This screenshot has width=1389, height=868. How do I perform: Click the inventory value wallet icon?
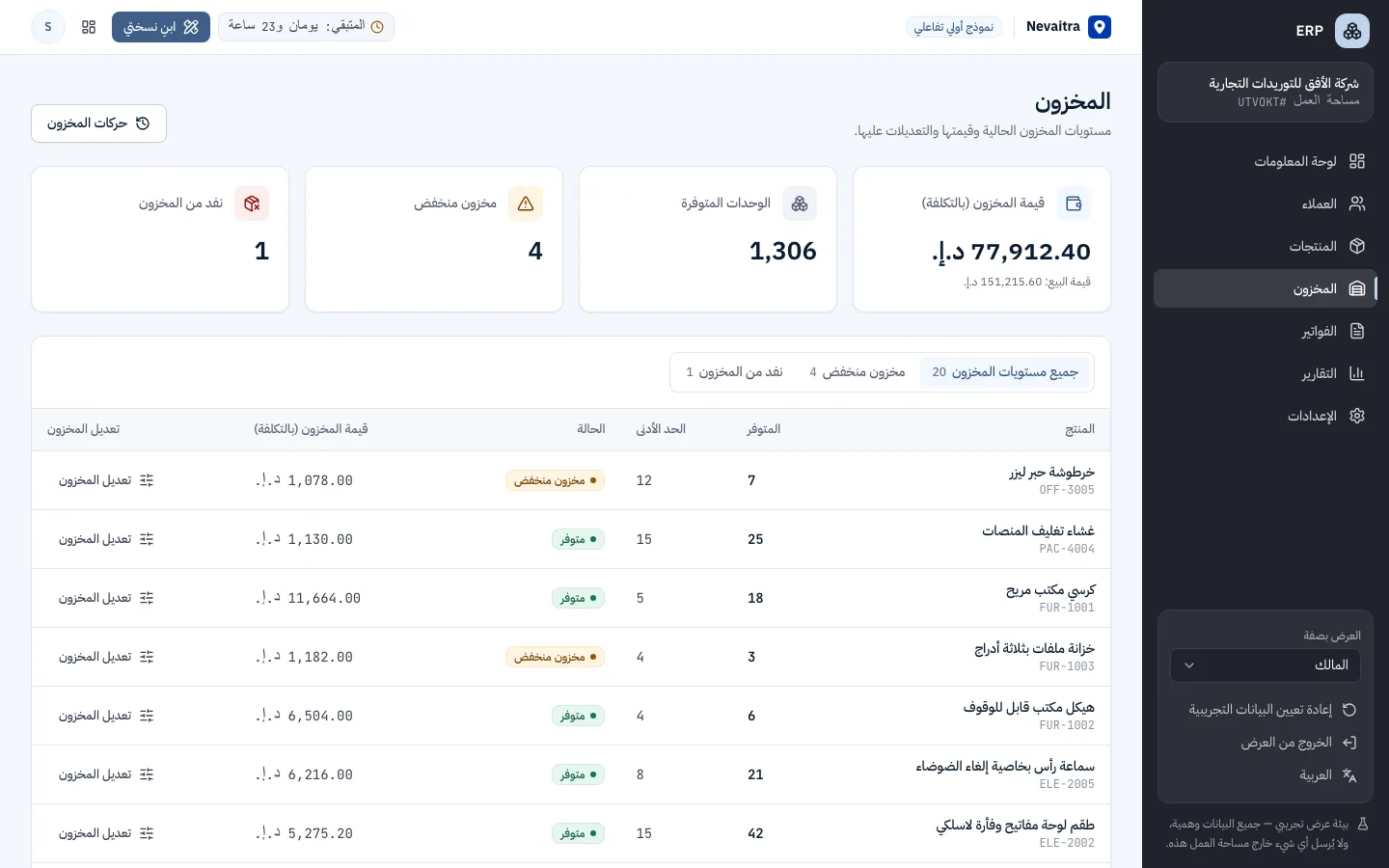click(1074, 203)
